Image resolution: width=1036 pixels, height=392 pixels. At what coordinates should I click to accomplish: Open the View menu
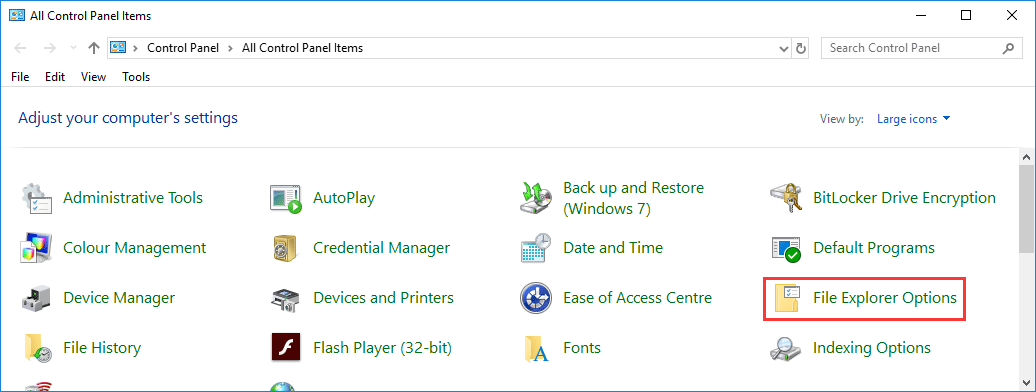point(94,77)
